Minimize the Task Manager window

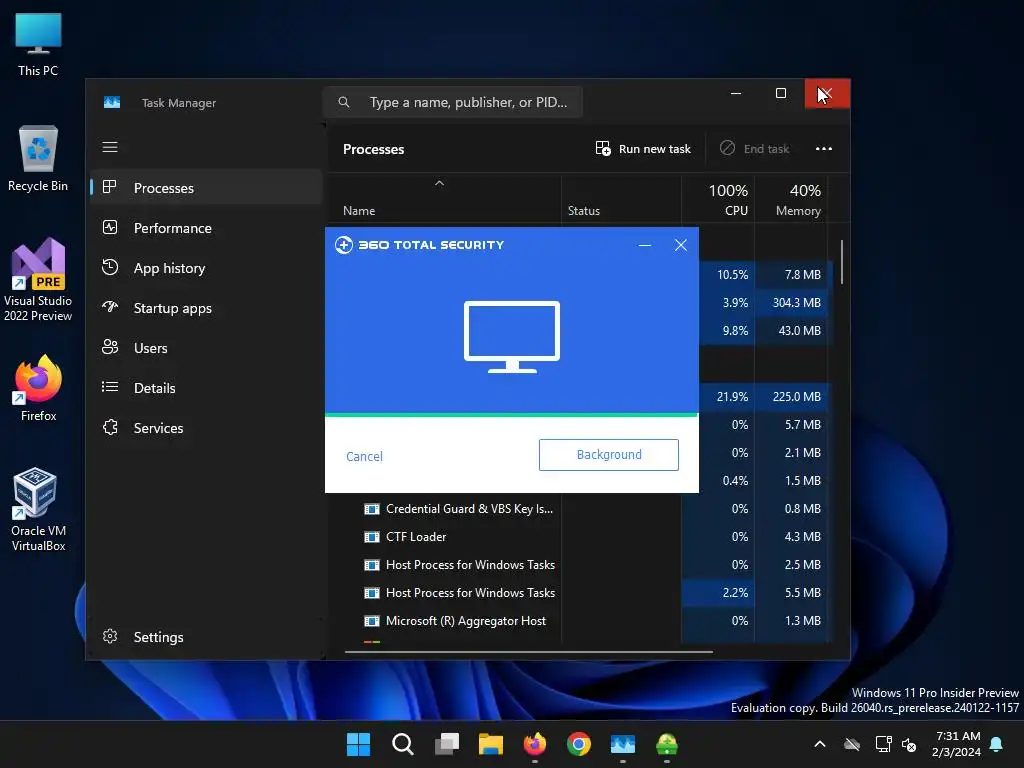coord(736,93)
